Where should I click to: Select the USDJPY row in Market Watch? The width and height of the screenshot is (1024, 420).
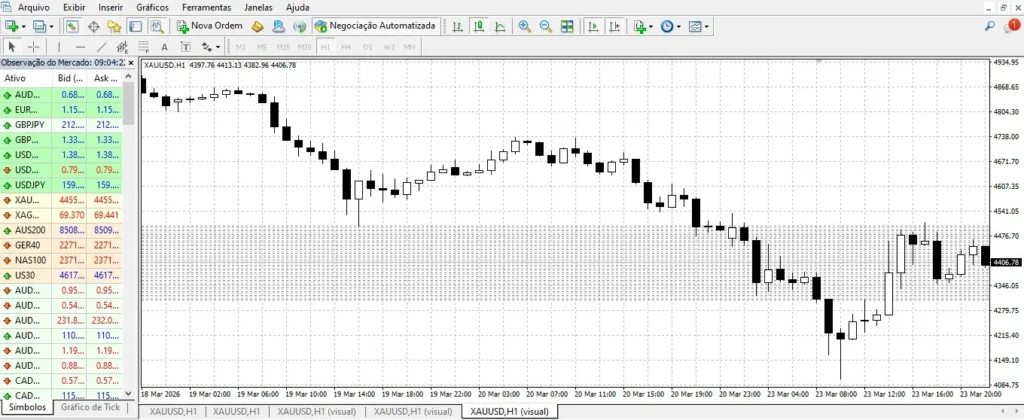click(61, 185)
